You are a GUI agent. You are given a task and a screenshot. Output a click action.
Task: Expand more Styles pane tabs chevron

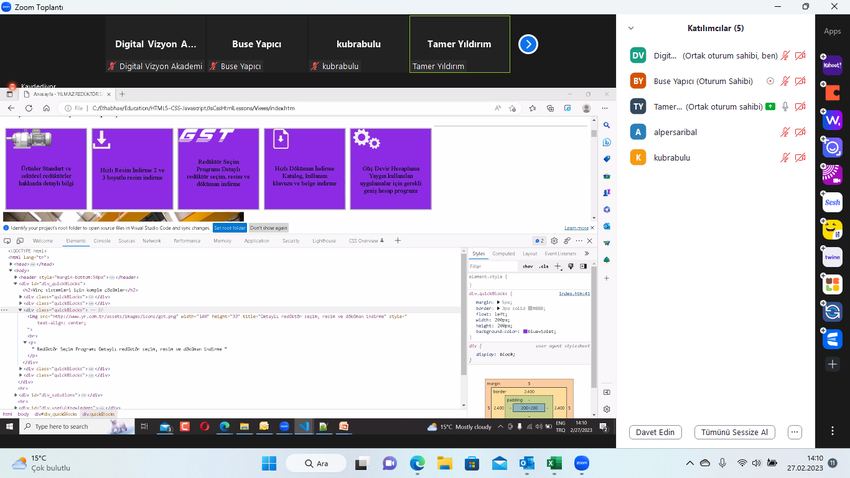click(x=587, y=253)
